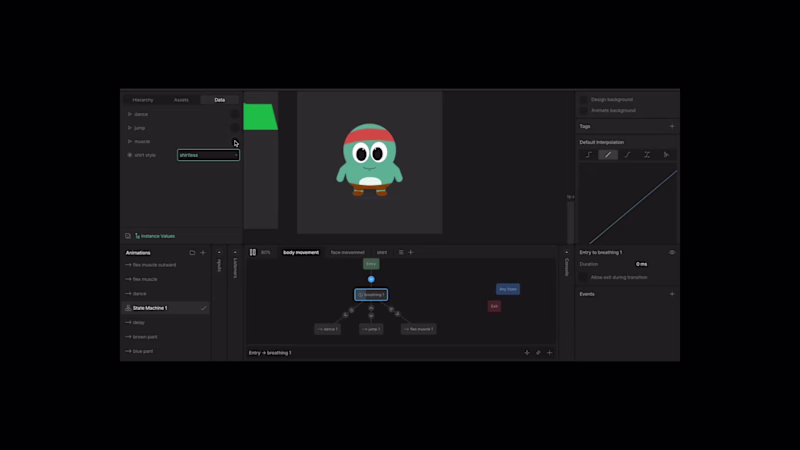This screenshot has height=450, width=800.
Task: Click the state machine icon of State Machine 1
Action: [128, 308]
